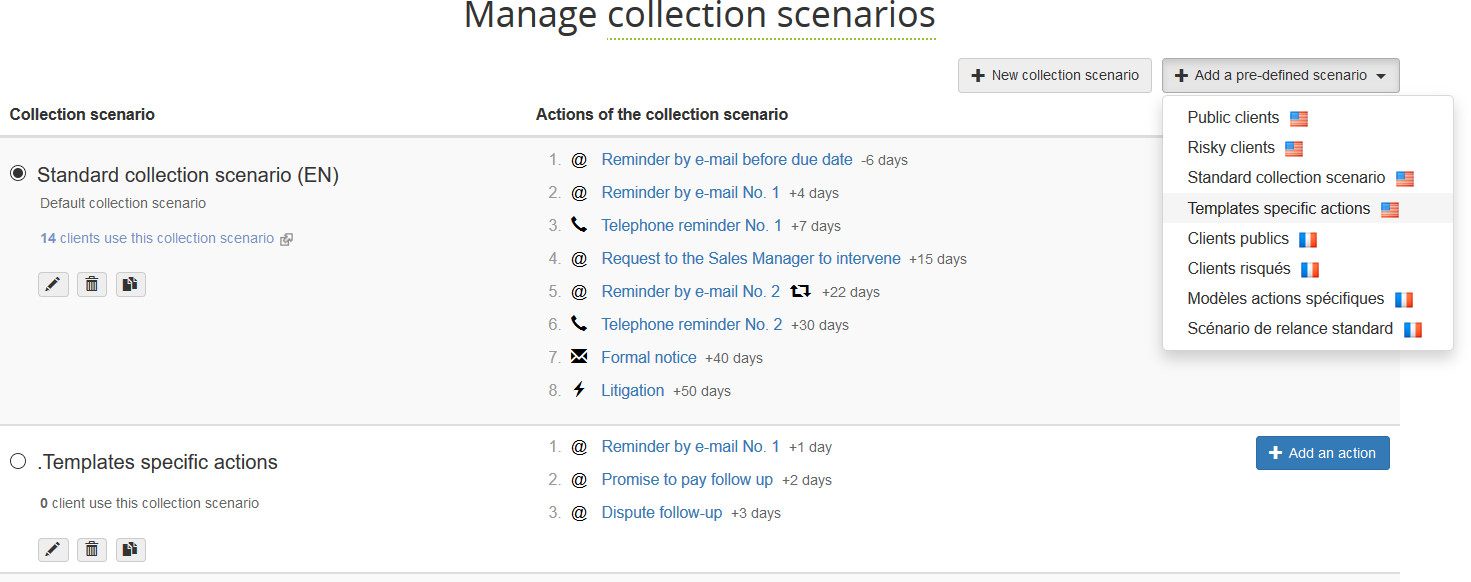The width and height of the screenshot is (1471, 582).
Task: Select Clients publics French scenario
Action: tap(1238, 239)
